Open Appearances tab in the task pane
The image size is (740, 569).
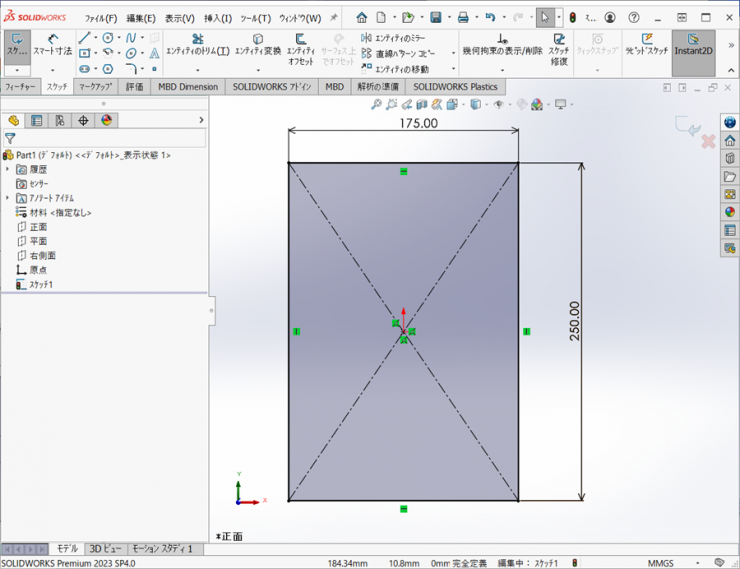(730, 211)
